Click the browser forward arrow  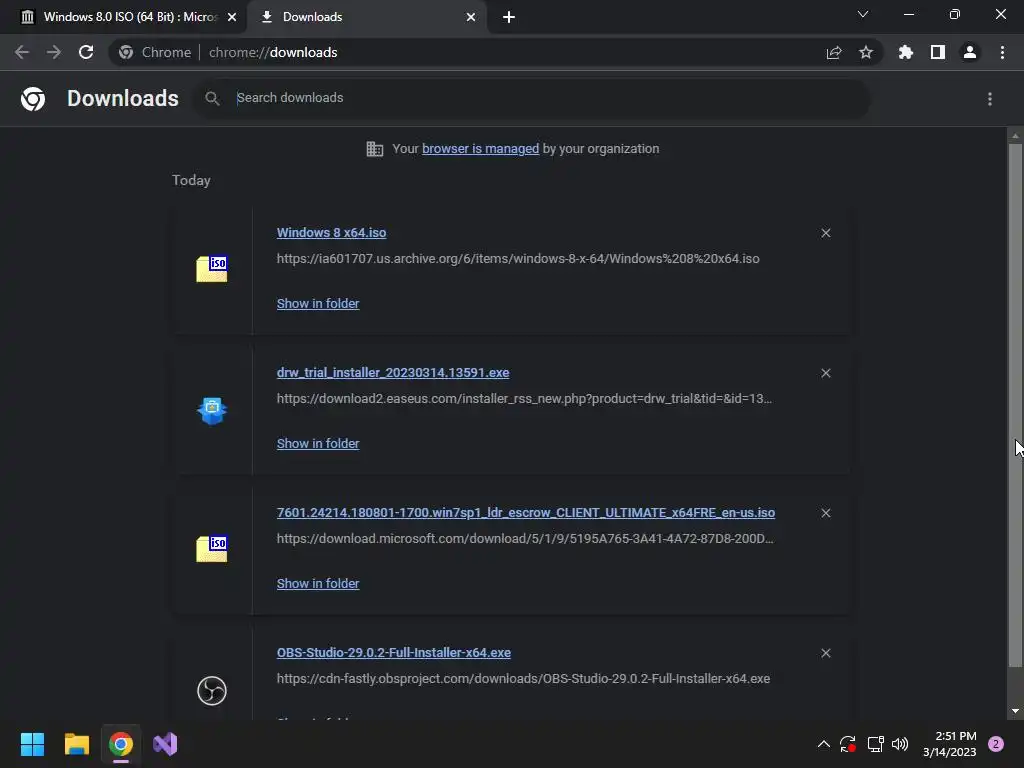pyautogui.click(x=54, y=52)
